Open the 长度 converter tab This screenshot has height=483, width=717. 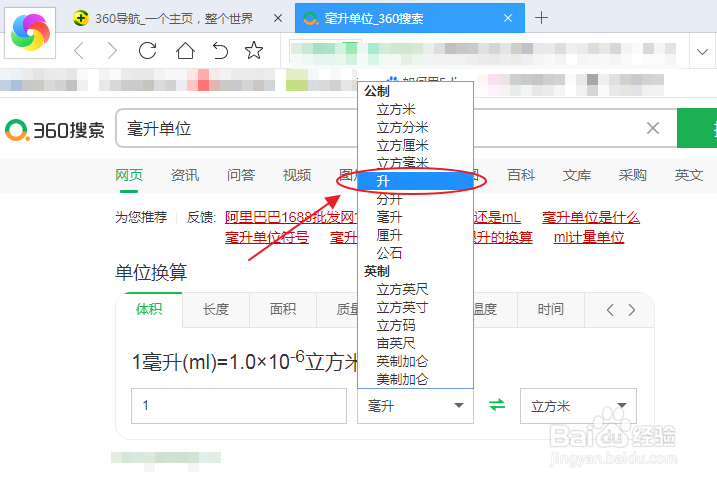pos(216,310)
